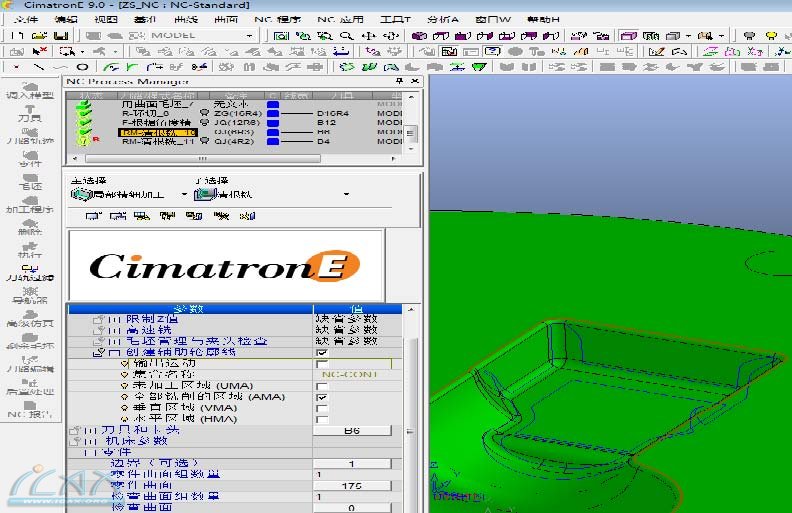Open the 文件 menu
Viewport: 792px width, 513px height.
tap(26, 19)
